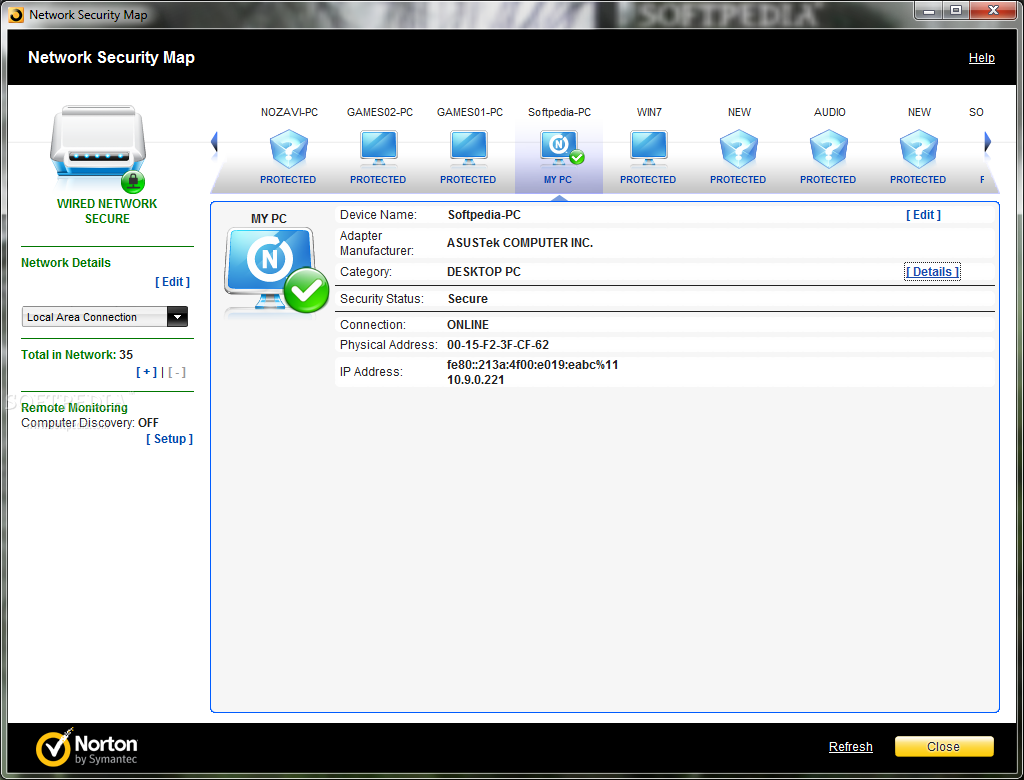Viewport: 1024px width, 780px height.
Task: Edit the Device Name Softpedia-PC
Action: (x=923, y=215)
